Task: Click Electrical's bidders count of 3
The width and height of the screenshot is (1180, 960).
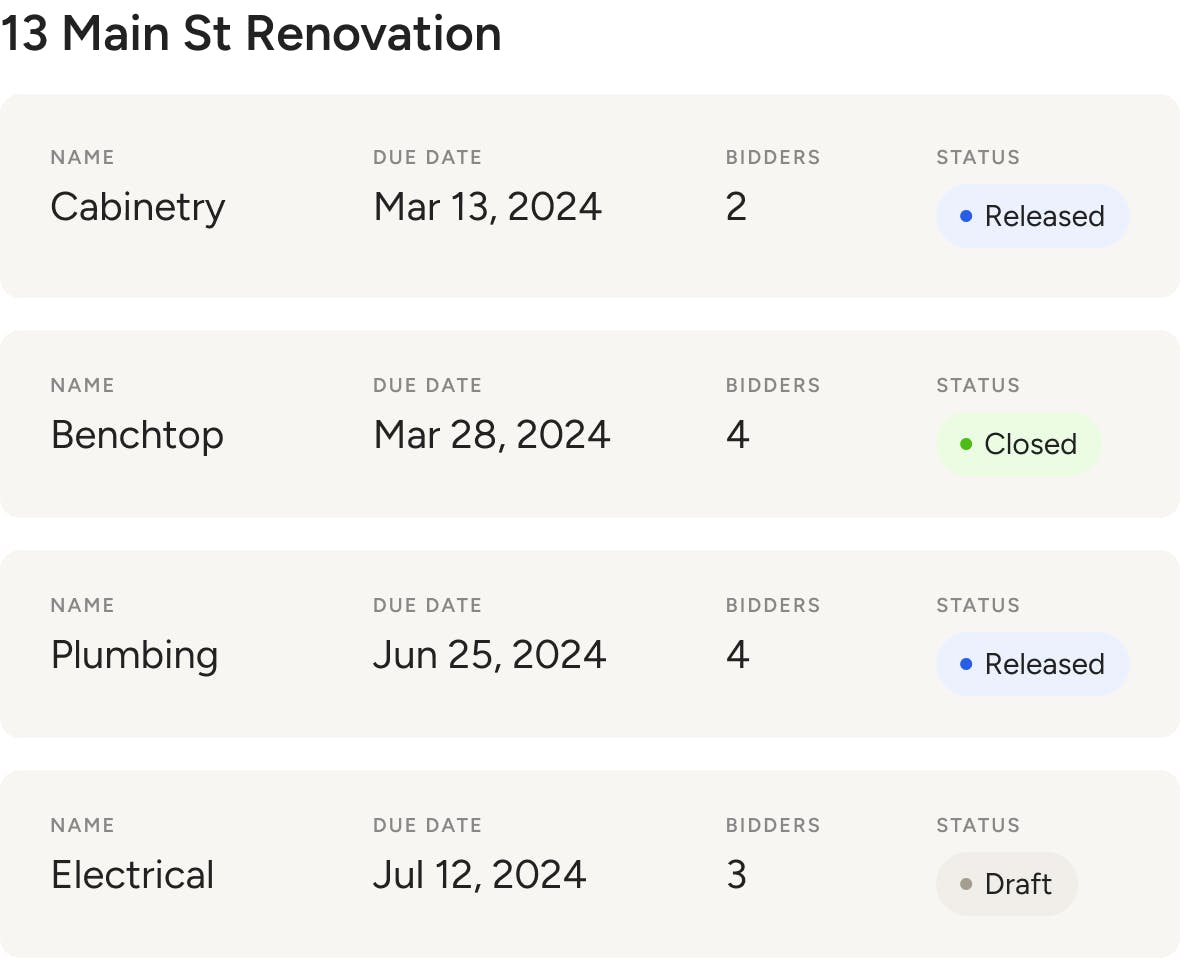Action: 736,875
